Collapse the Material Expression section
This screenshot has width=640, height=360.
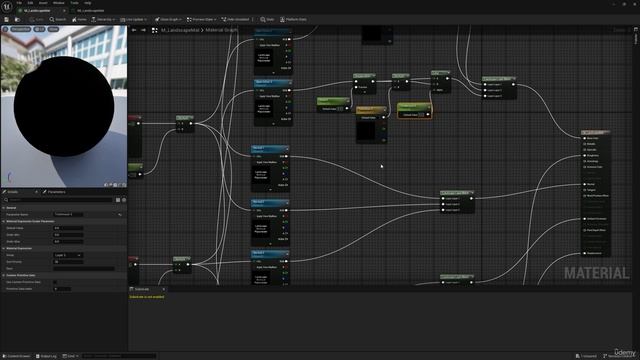(x=4, y=248)
